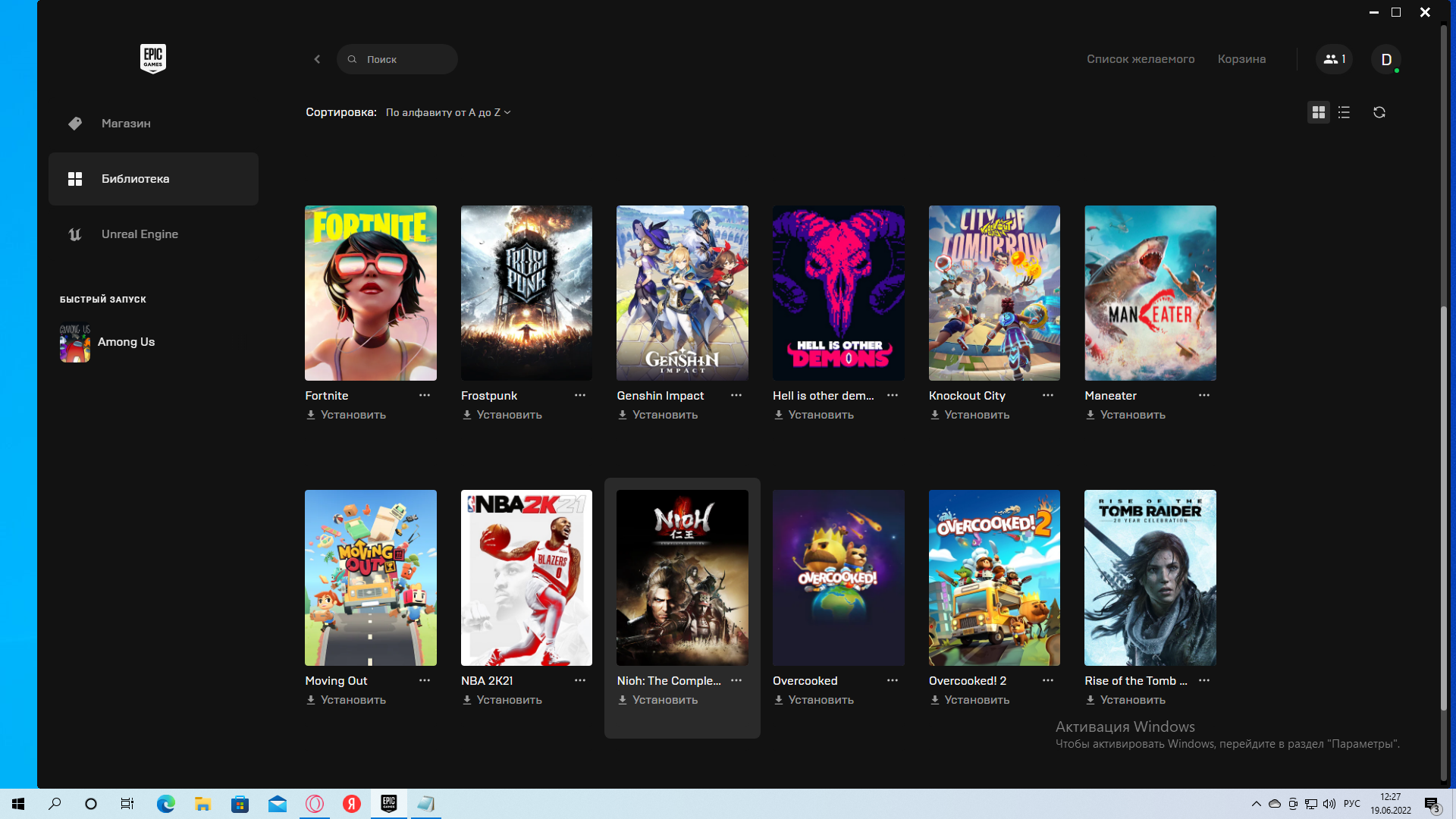Switch to list view

click(x=1344, y=112)
